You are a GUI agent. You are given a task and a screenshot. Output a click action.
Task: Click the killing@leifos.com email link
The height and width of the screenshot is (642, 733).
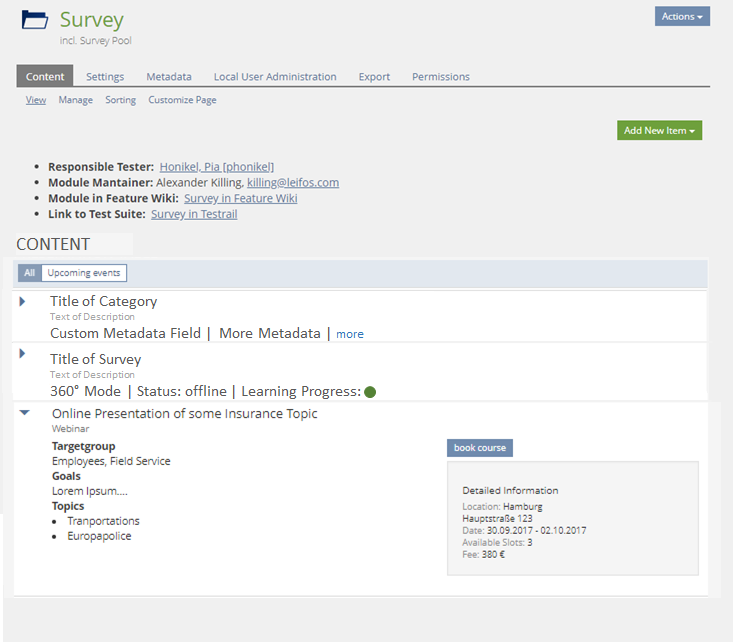point(292,183)
